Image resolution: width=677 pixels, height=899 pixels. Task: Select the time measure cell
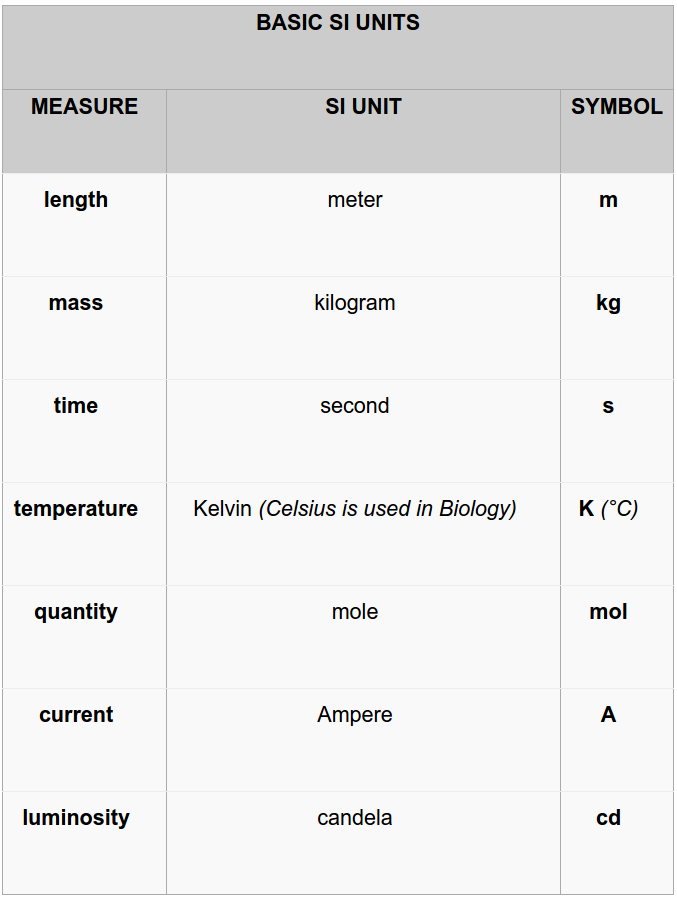point(76,406)
